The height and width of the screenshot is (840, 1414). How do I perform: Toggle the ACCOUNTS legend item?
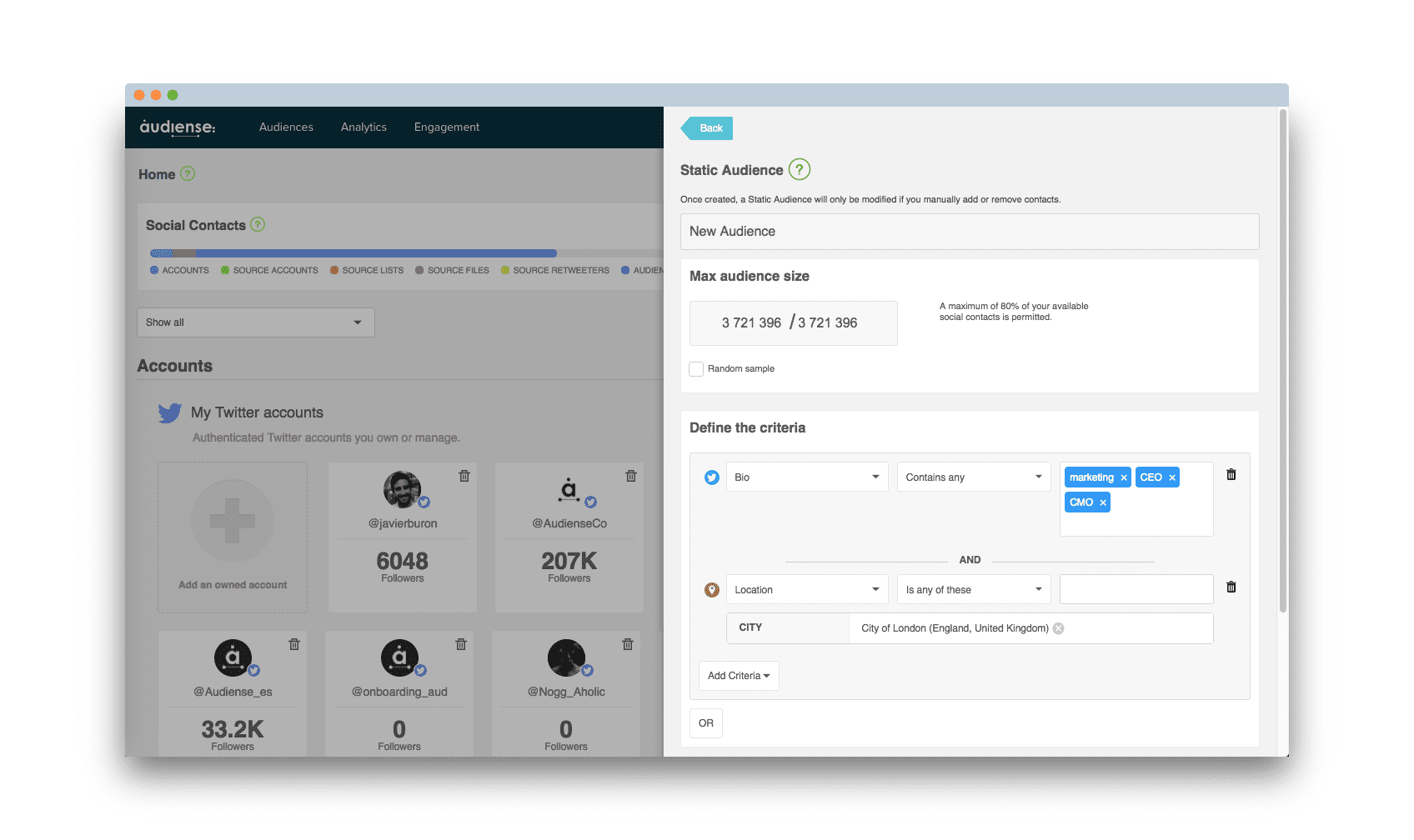[179, 270]
